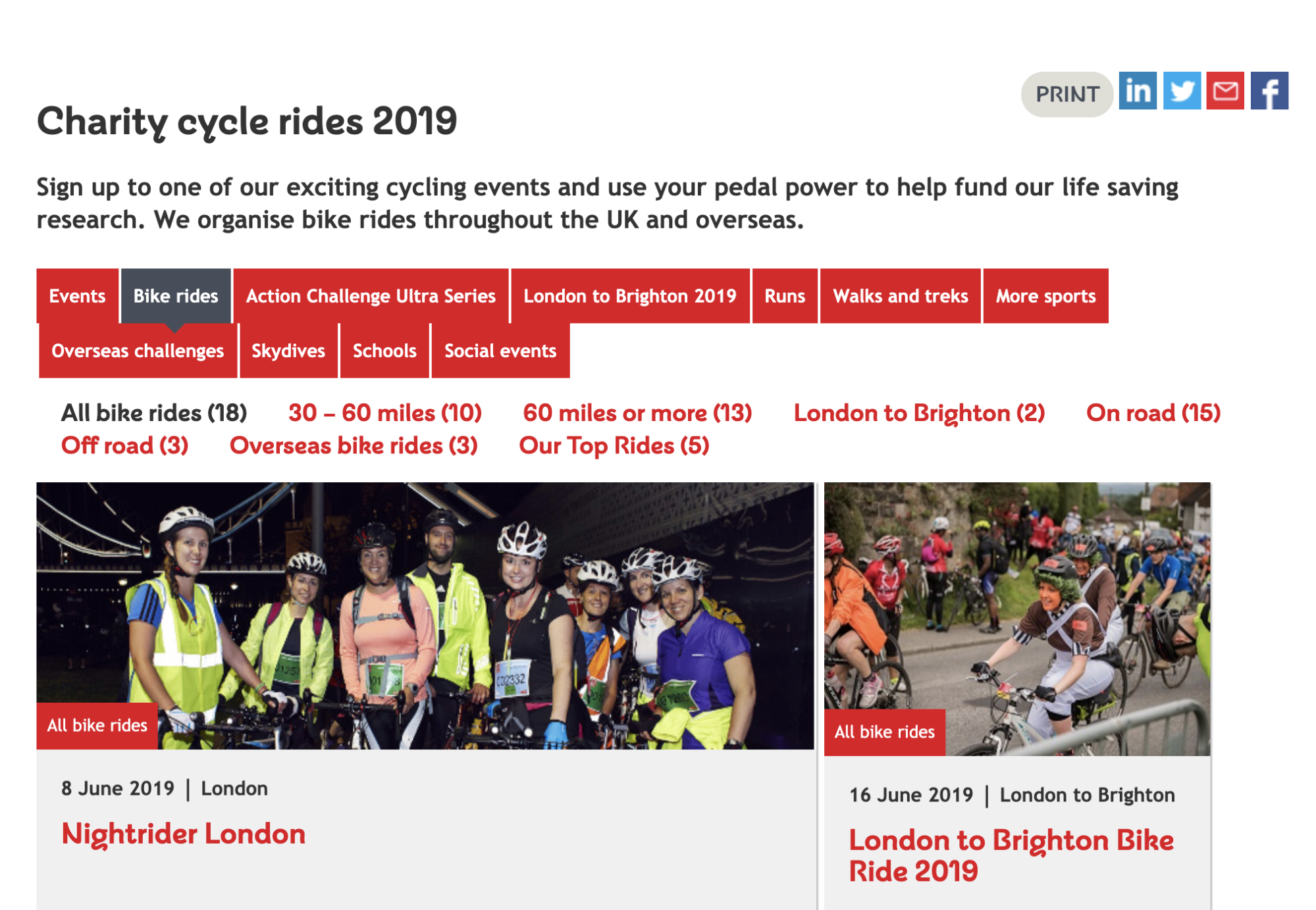This screenshot has width=1316, height=910.
Task: Select the Social events tab
Action: (x=500, y=351)
